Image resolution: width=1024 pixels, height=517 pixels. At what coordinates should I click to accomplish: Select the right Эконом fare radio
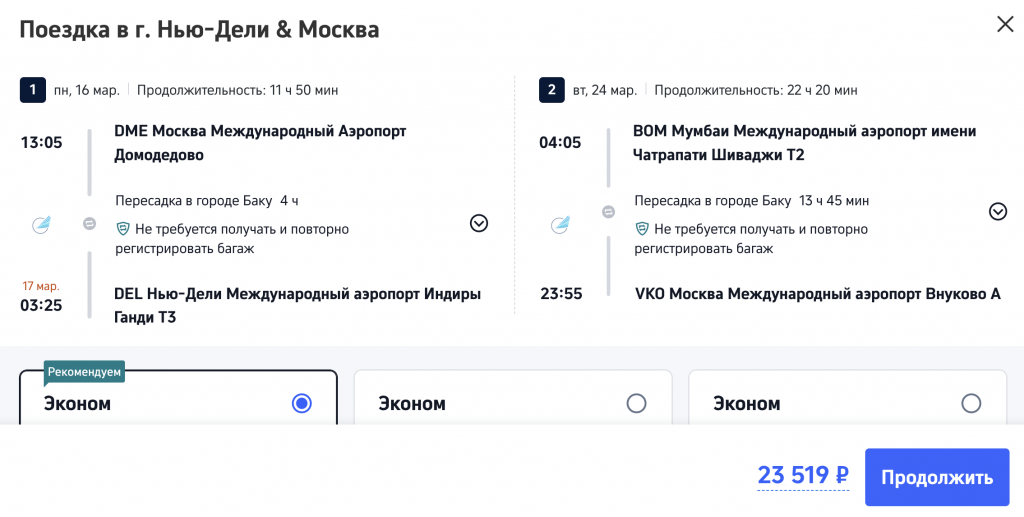(x=970, y=403)
